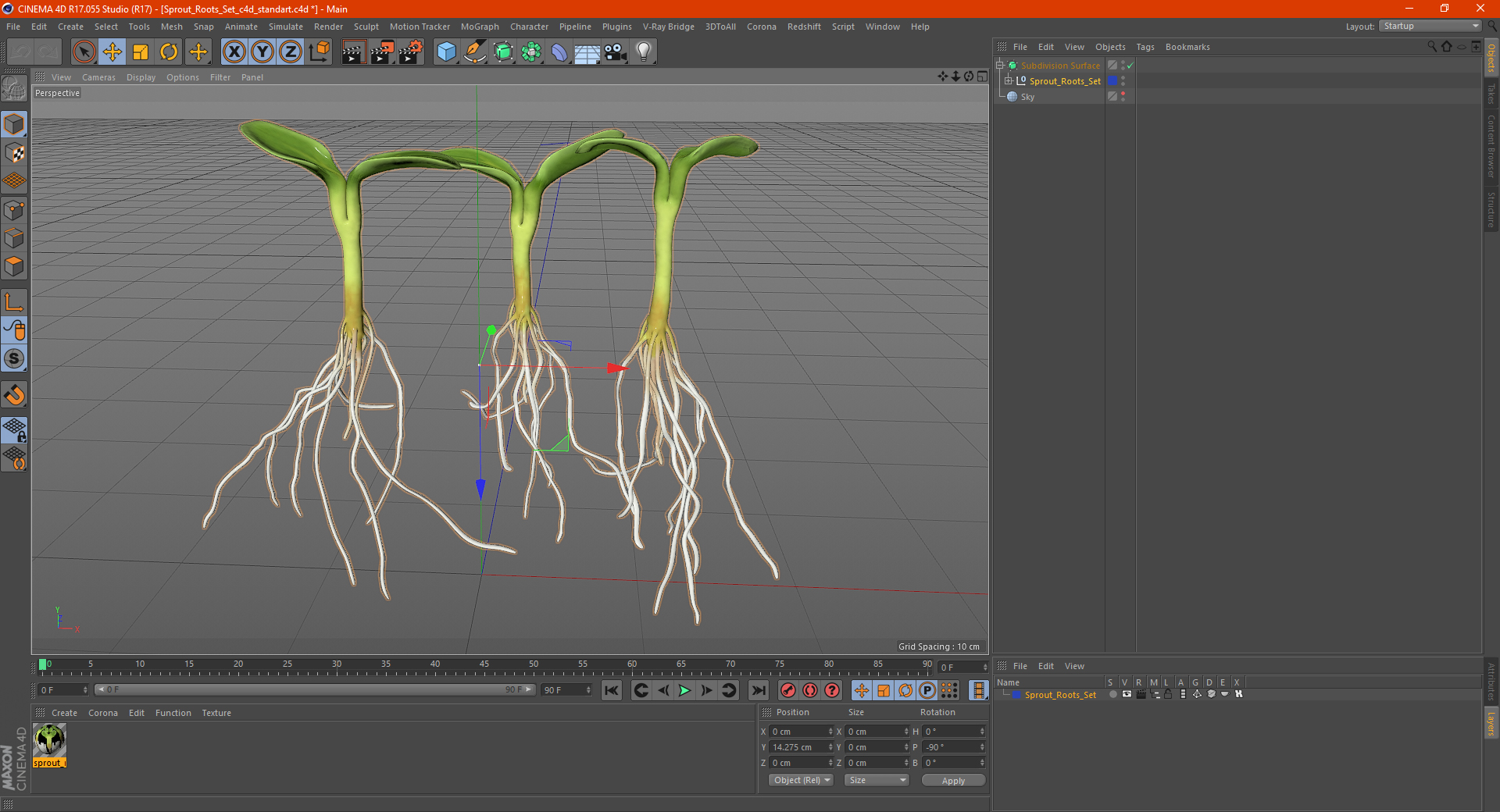Toggle Enable Snap button
This screenshot has width=1500, height=812.
[x=14, y=358]
